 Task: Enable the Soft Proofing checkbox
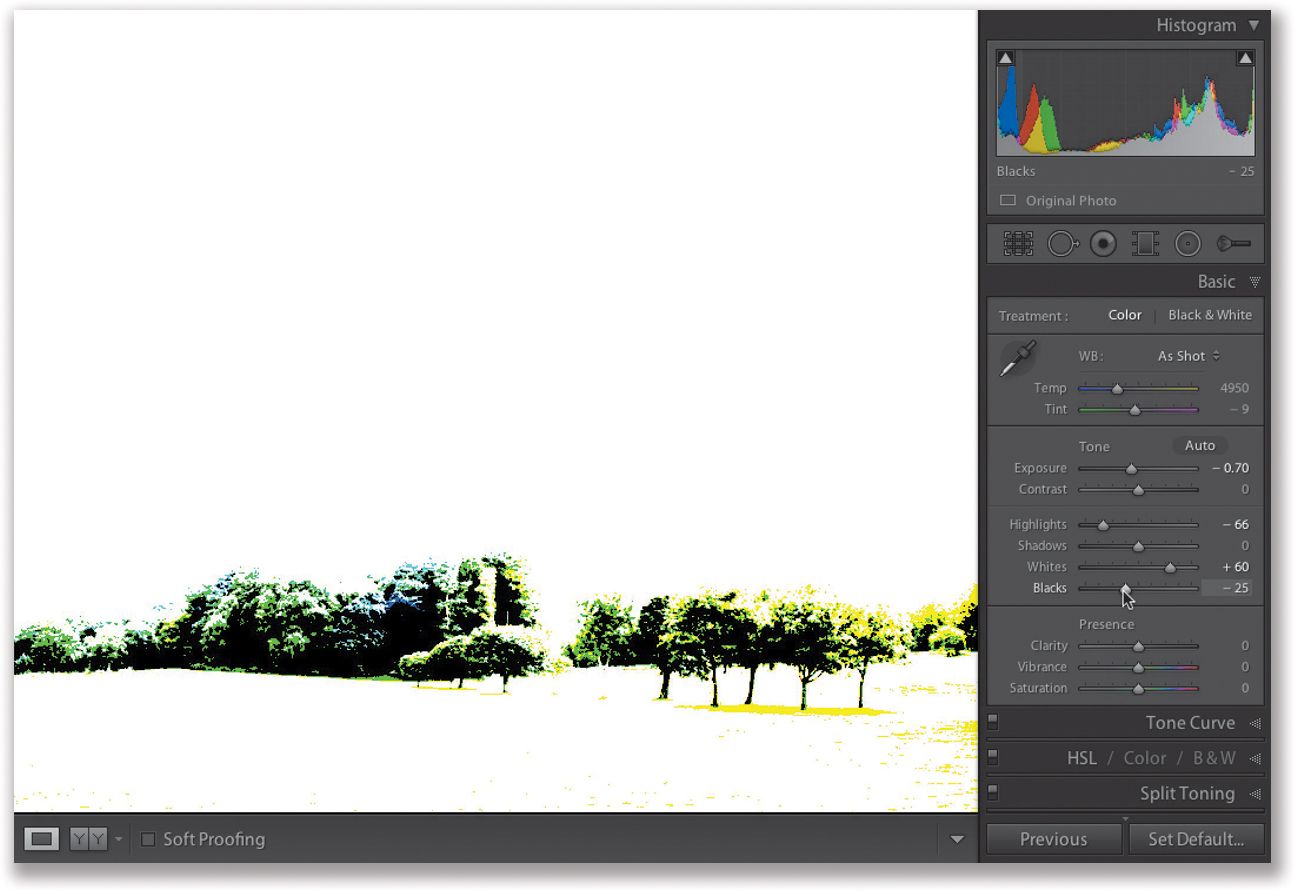point(148,839)
